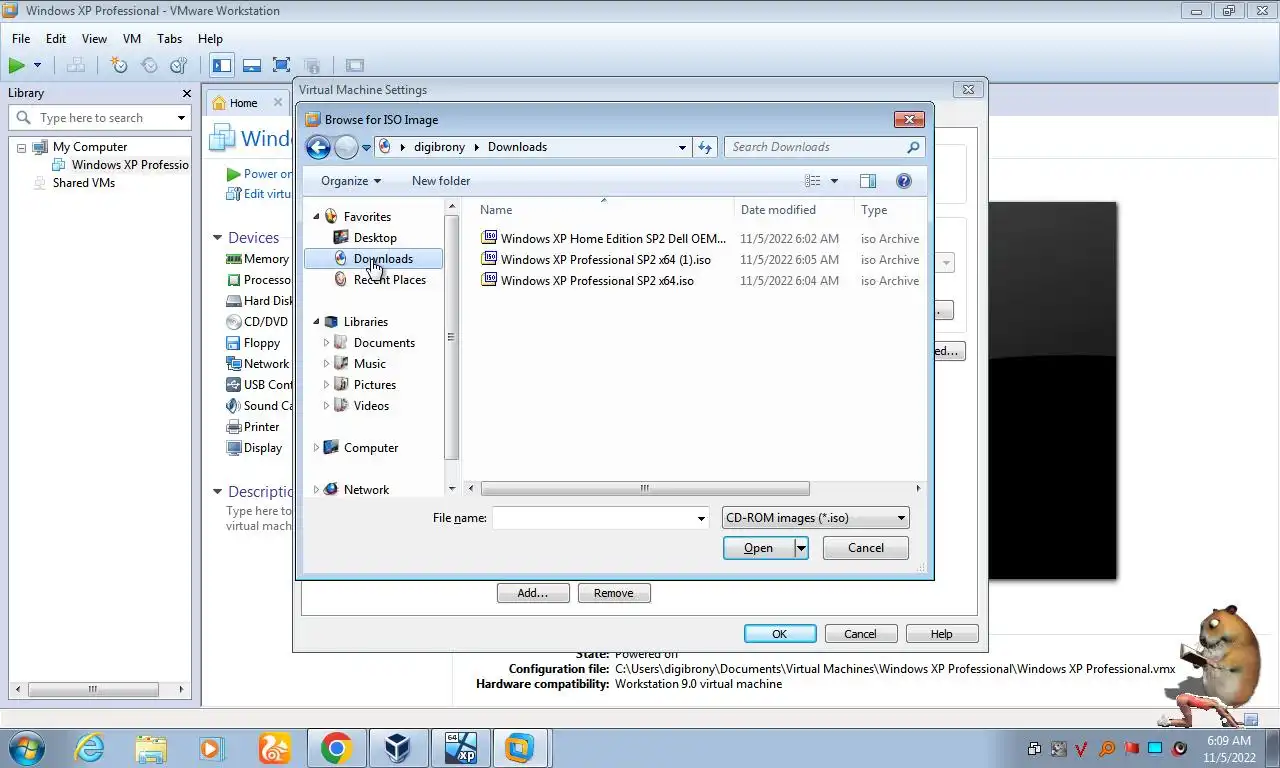
Task: Sort files by Date modified column
Action: coord(778,210)
